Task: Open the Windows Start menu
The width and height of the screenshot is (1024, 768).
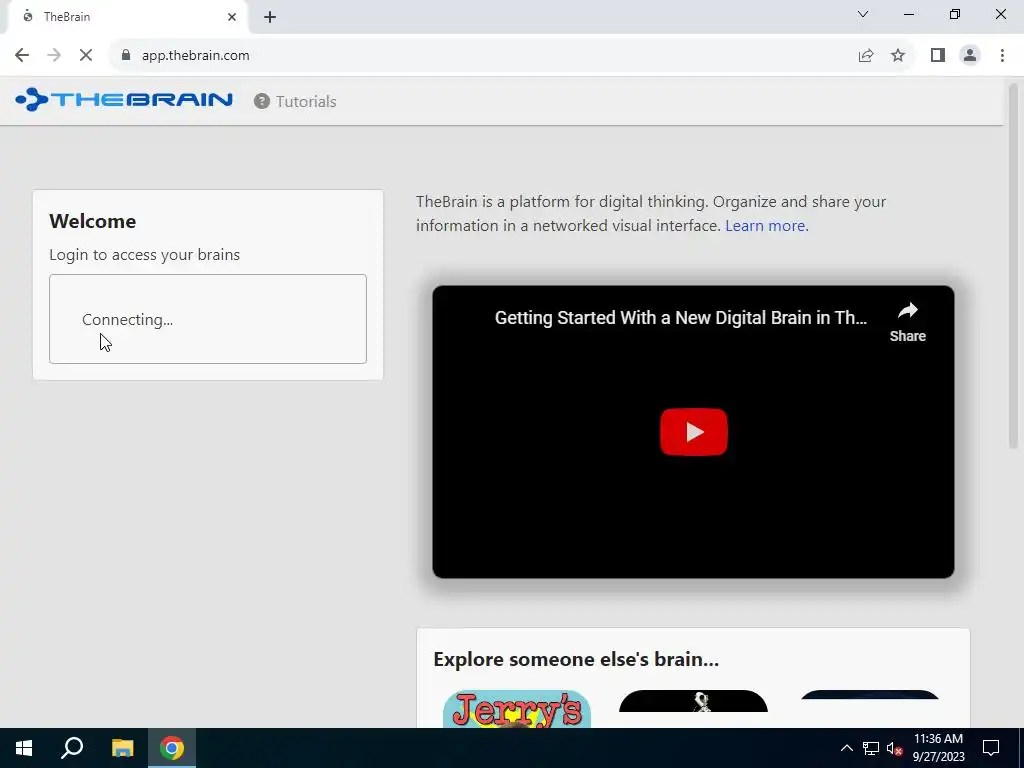Action: pyautogui.click(x=24, y=748)
